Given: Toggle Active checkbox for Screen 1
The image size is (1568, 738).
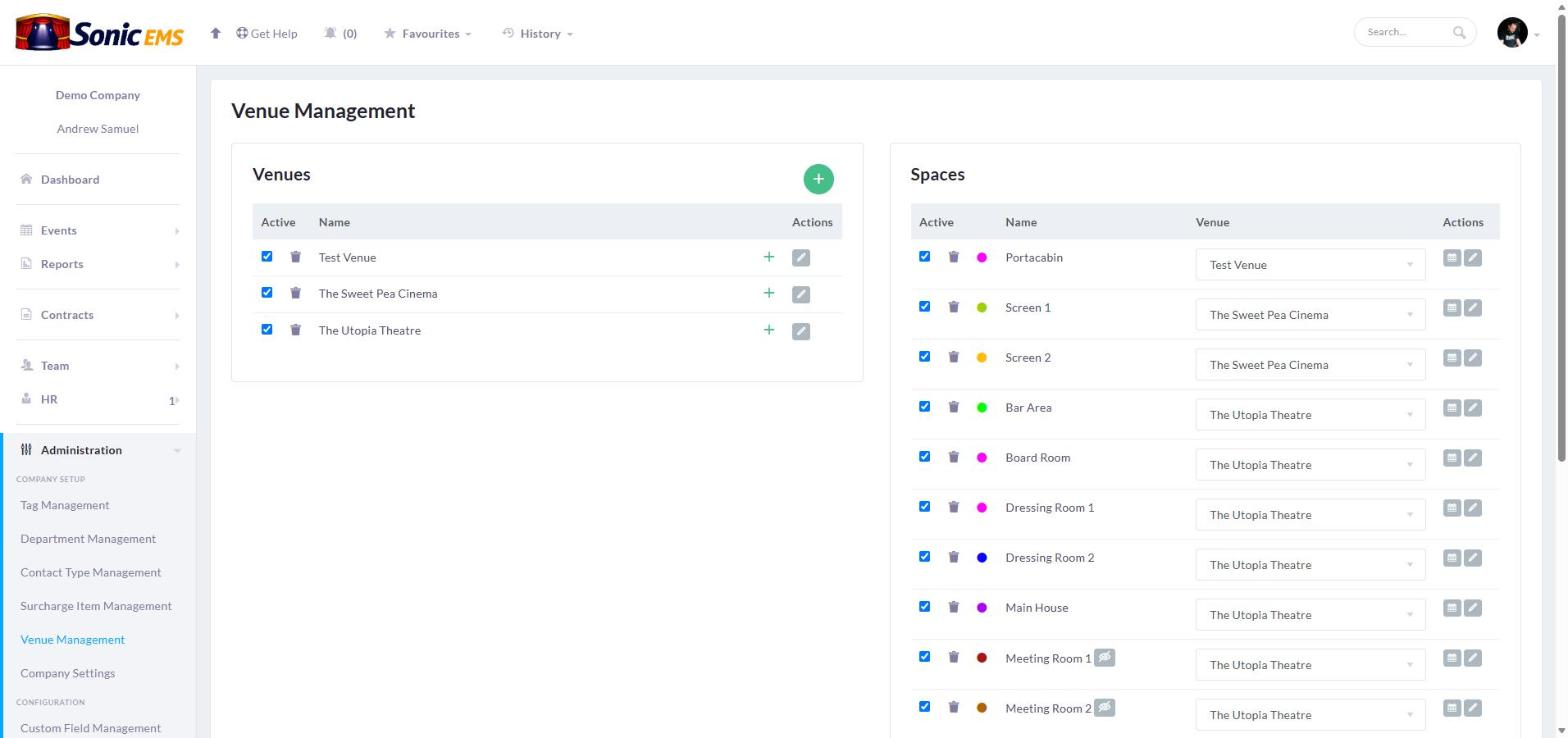Looking at the screenshot, I should (x=925, y=306).
